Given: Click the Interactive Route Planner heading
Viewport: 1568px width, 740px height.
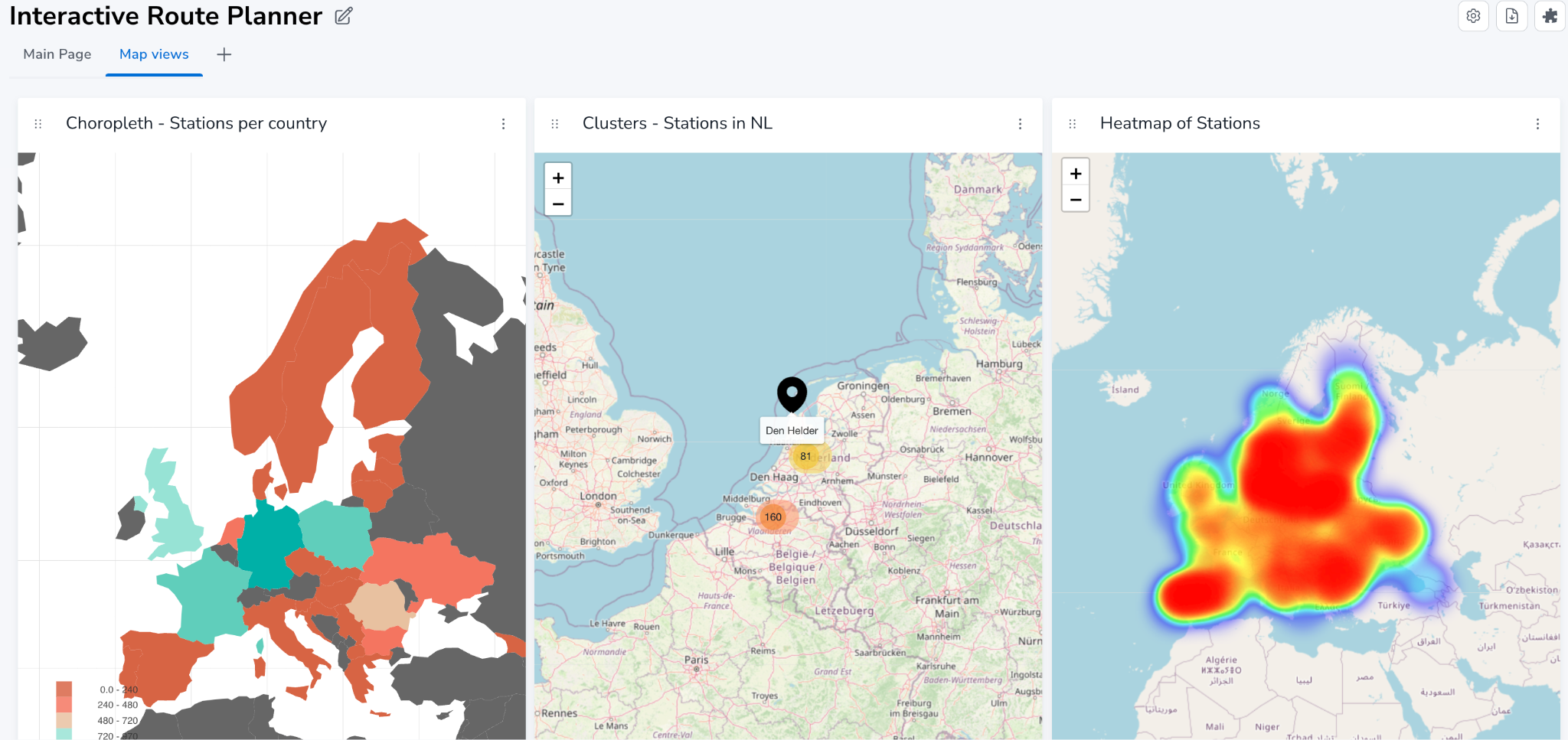Looking at the screenshot, I should [166, 16].
